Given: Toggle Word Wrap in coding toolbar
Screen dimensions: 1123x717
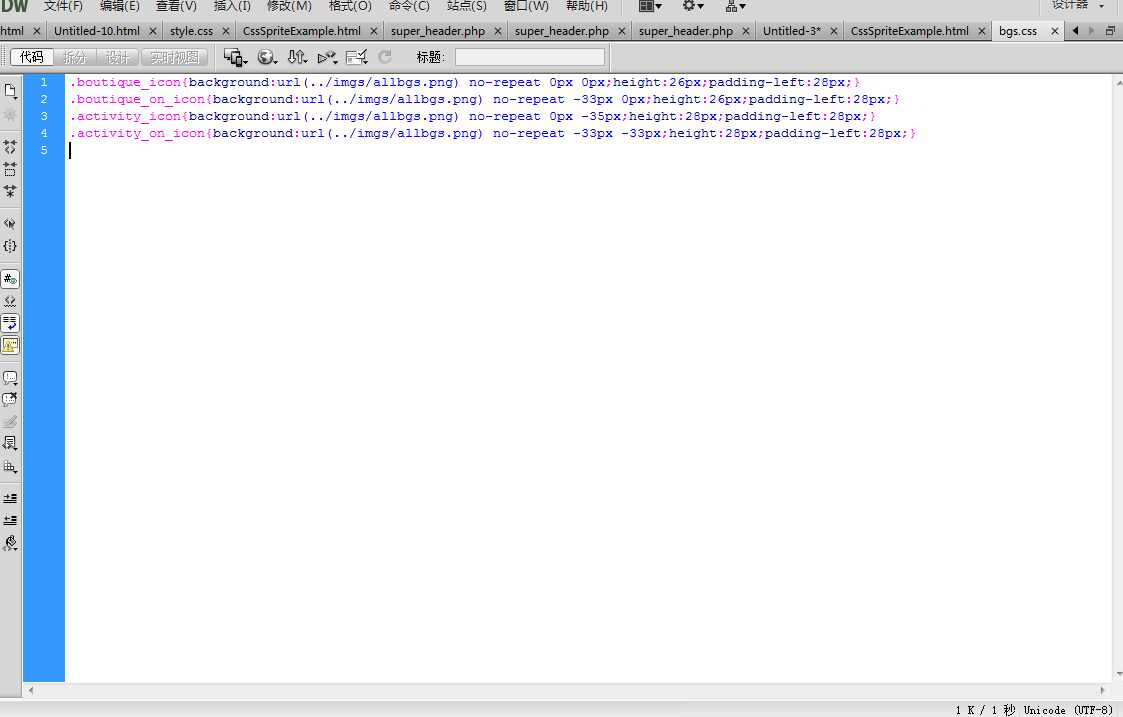Looking at the screenshot, I should [10, 323].
